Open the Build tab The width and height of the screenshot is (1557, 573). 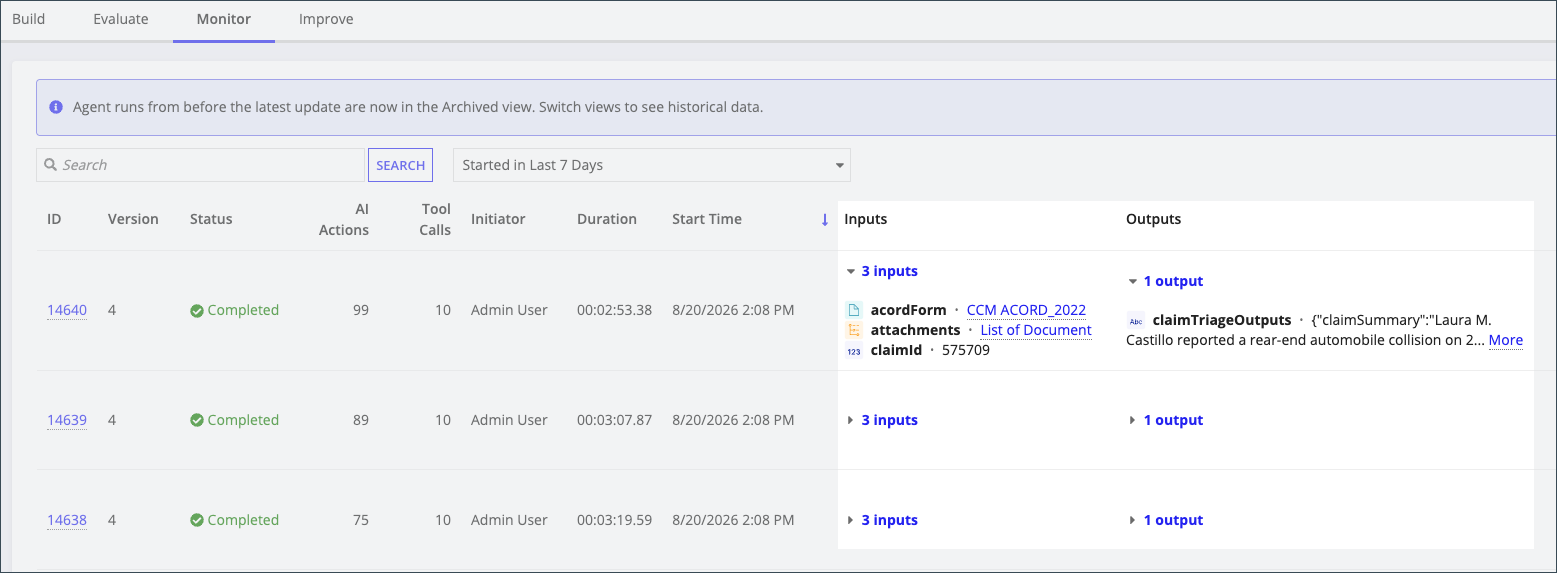28,19
